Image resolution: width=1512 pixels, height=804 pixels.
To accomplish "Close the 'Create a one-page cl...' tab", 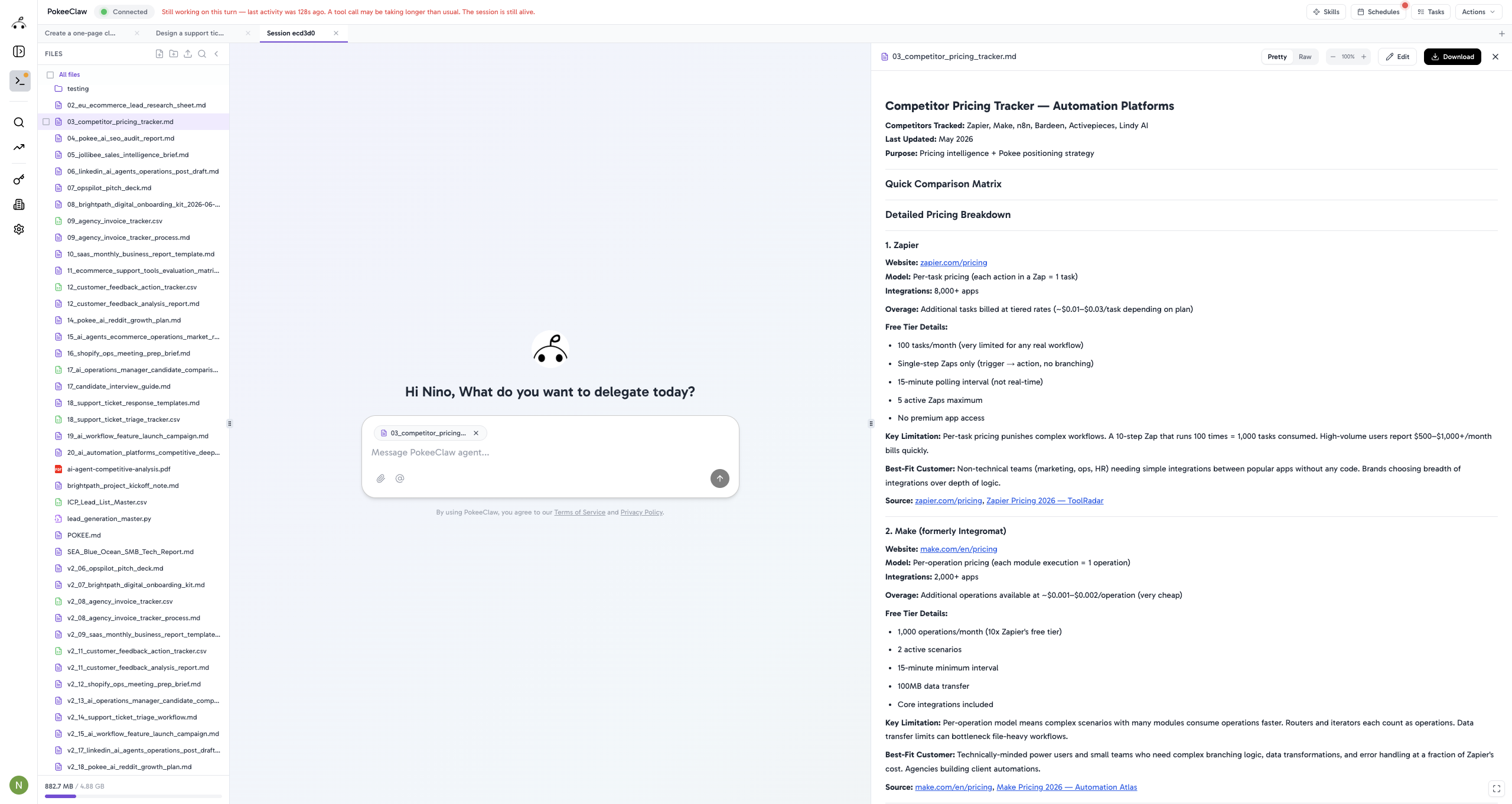I will pos(137,33).
